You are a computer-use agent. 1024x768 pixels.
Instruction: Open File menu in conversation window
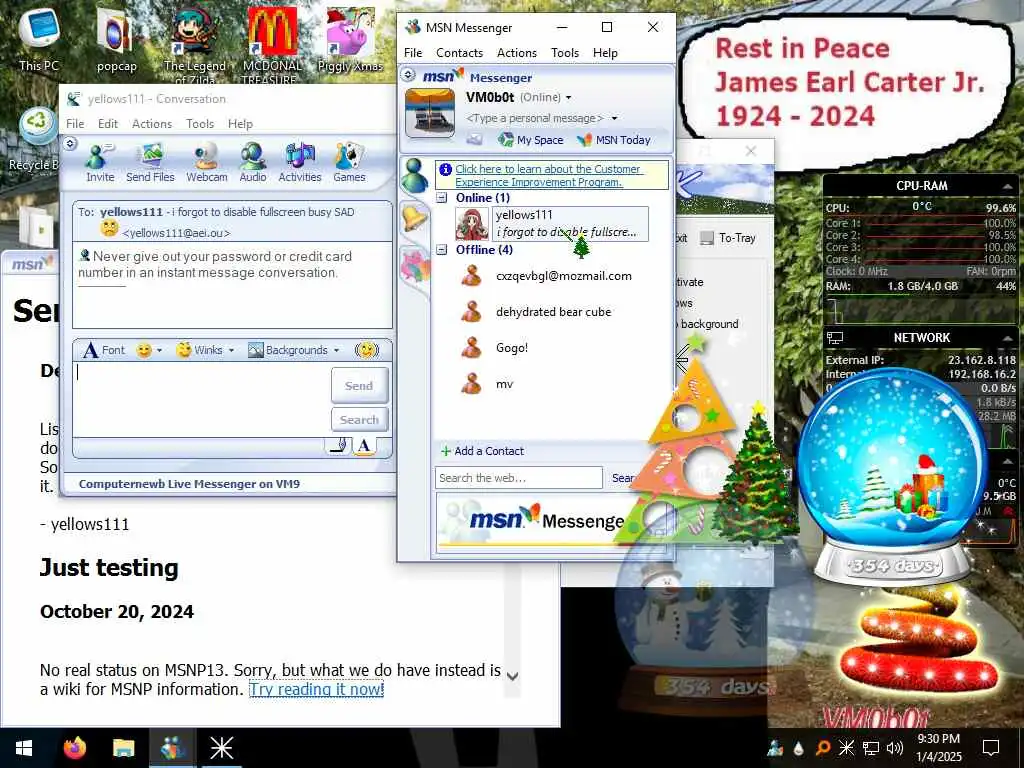(x=75, y=123)
